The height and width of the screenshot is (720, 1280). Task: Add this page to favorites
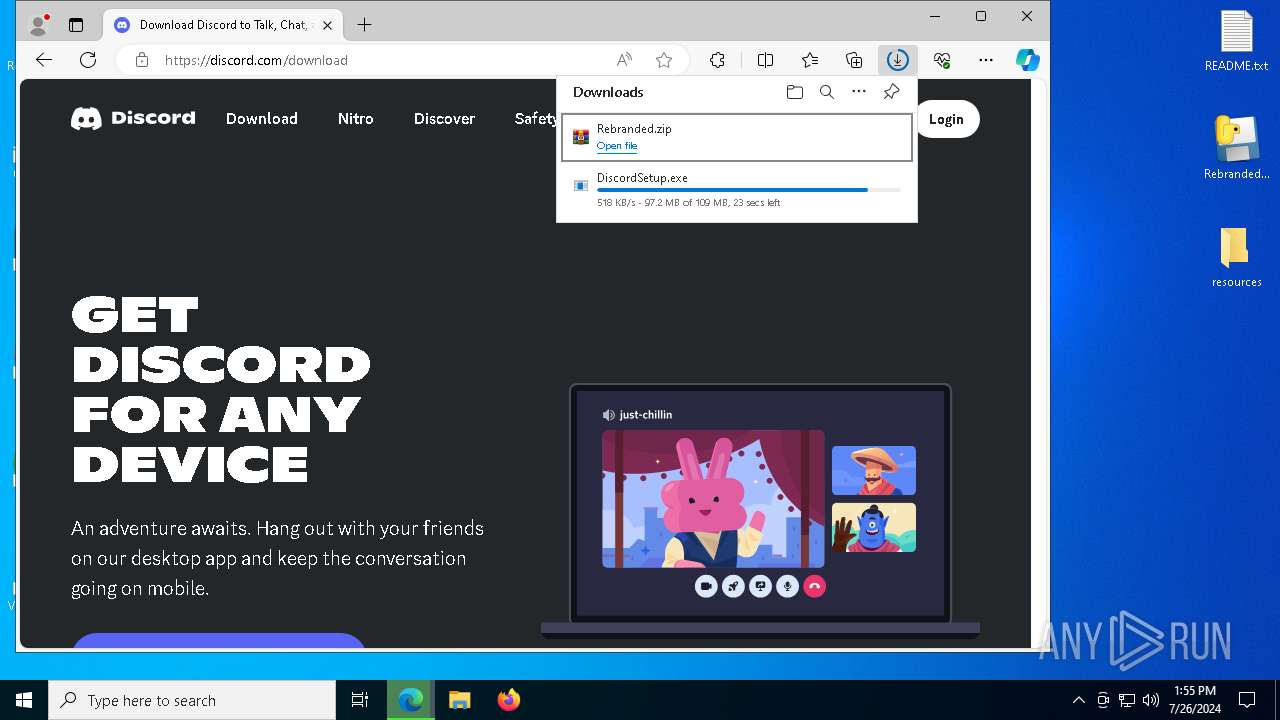click(664, 60)
